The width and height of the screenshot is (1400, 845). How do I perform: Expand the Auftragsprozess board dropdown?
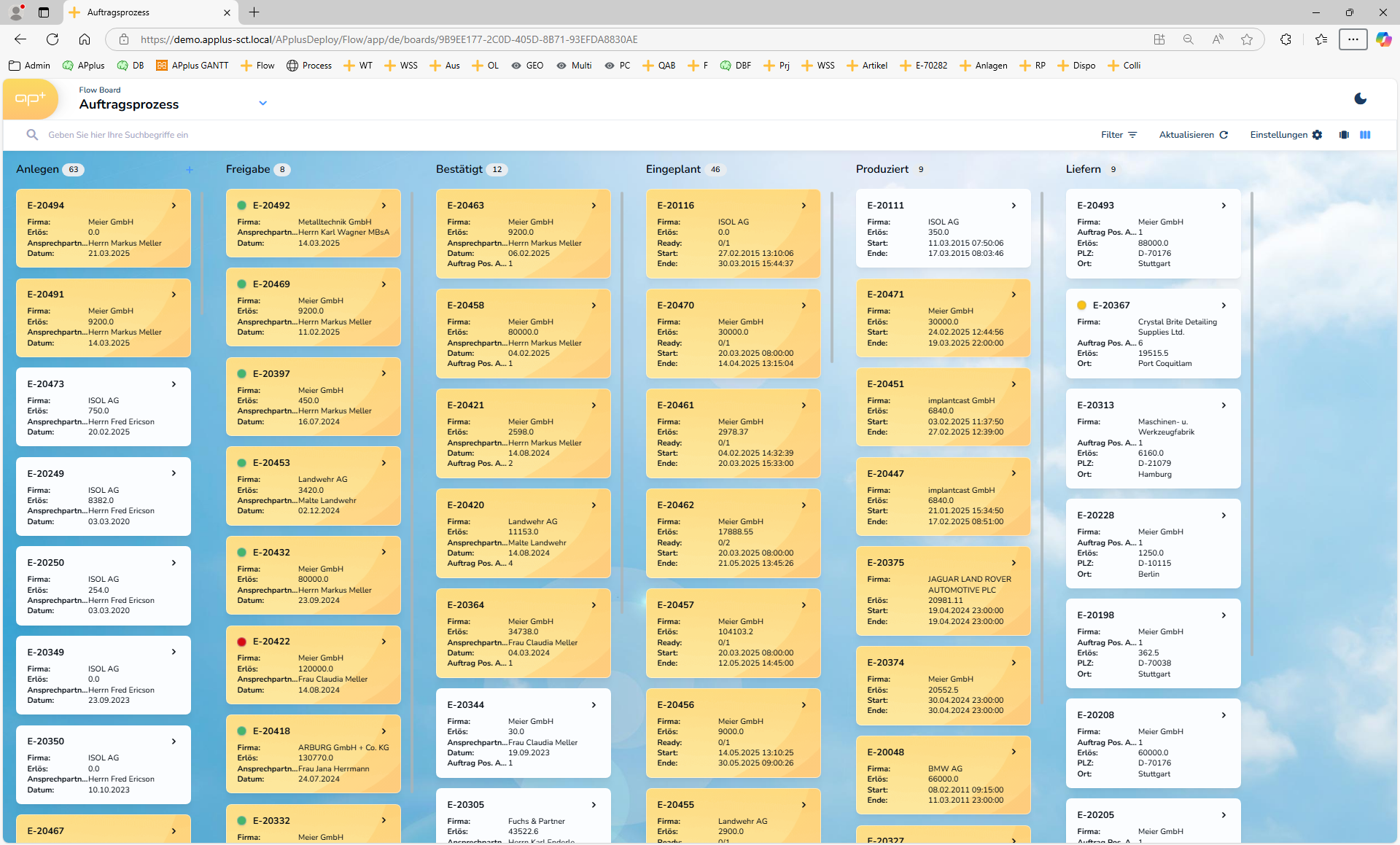point(262,104)
